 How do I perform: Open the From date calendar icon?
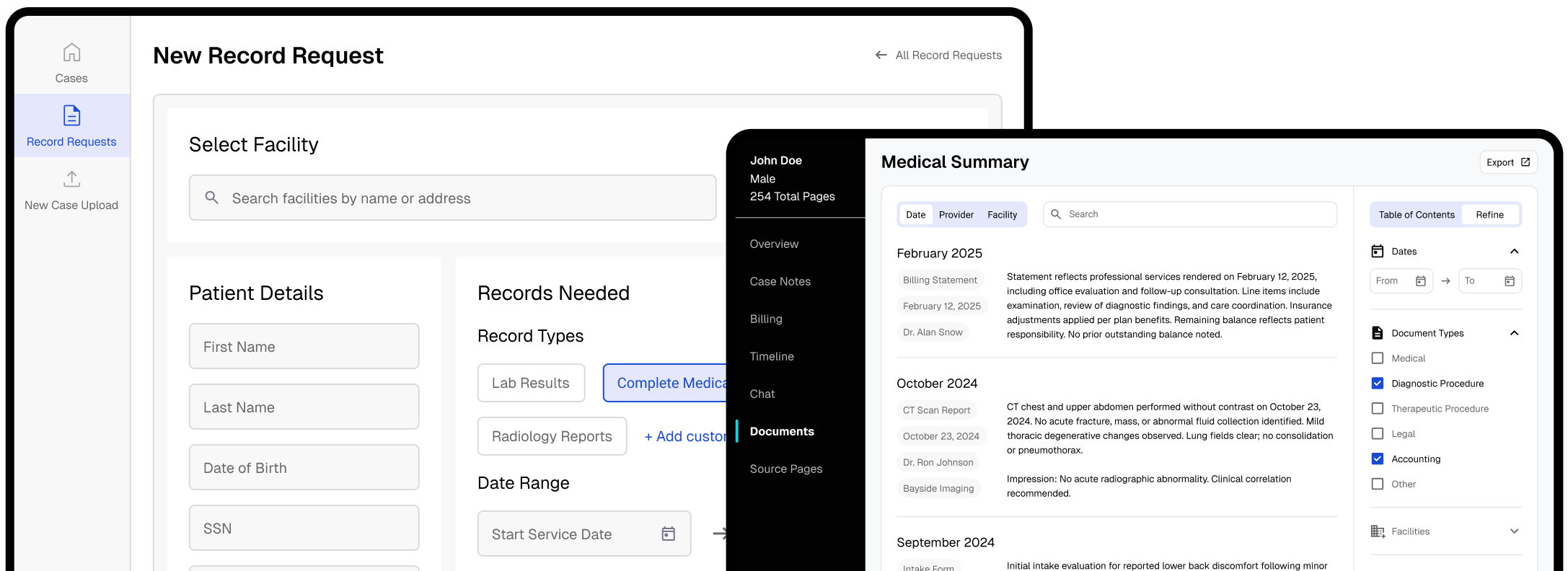pos(1421,280)
